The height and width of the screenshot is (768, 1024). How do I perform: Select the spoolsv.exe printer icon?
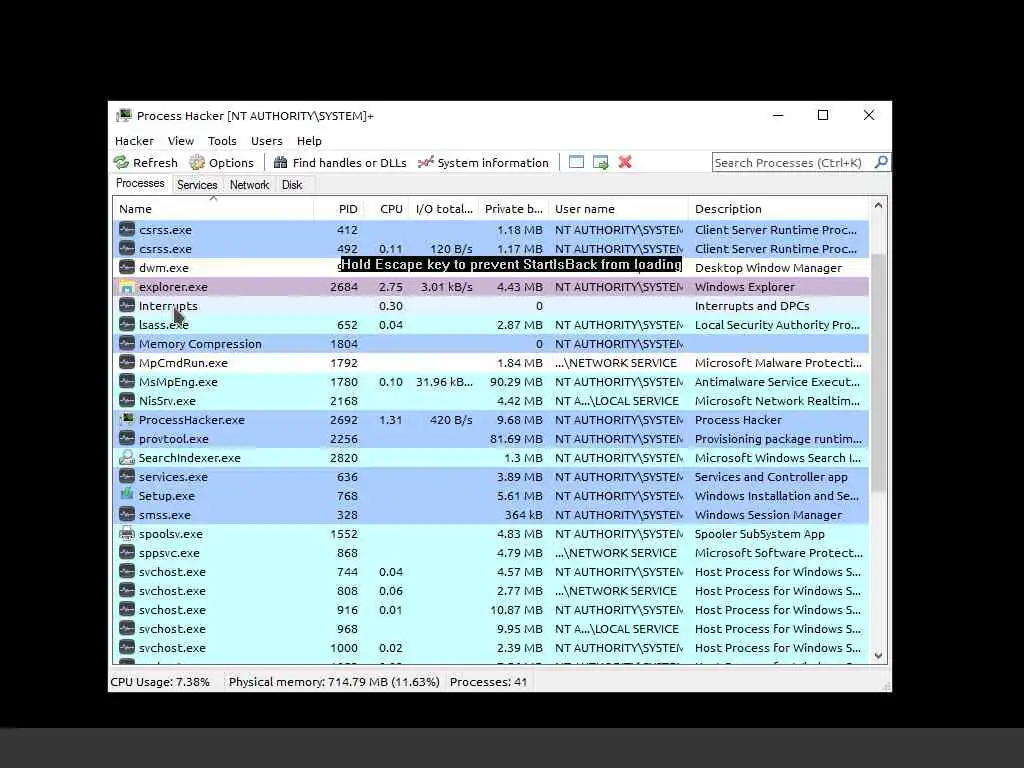pyautogui.click(x=127, y=534)
